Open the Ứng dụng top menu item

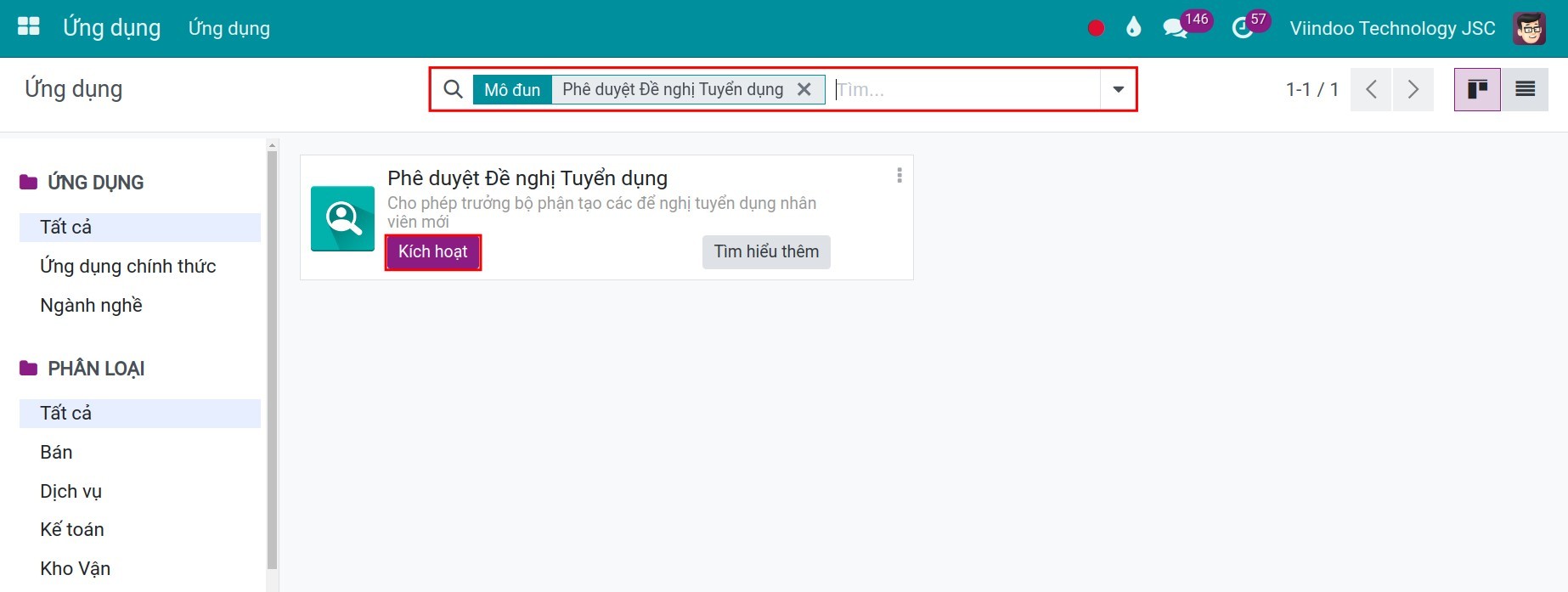[229, 28]
